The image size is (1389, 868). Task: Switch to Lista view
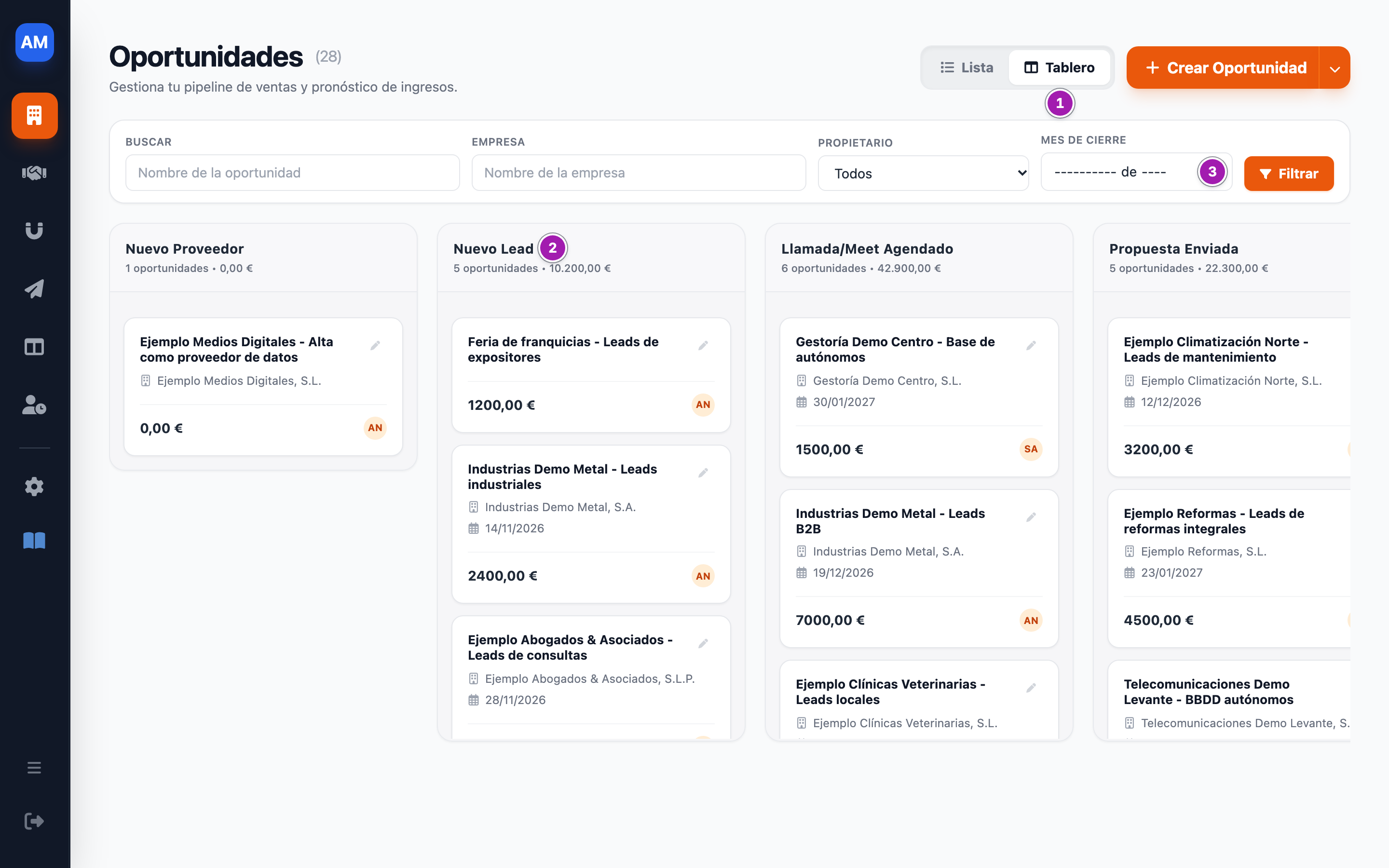[x=967, y=68]
